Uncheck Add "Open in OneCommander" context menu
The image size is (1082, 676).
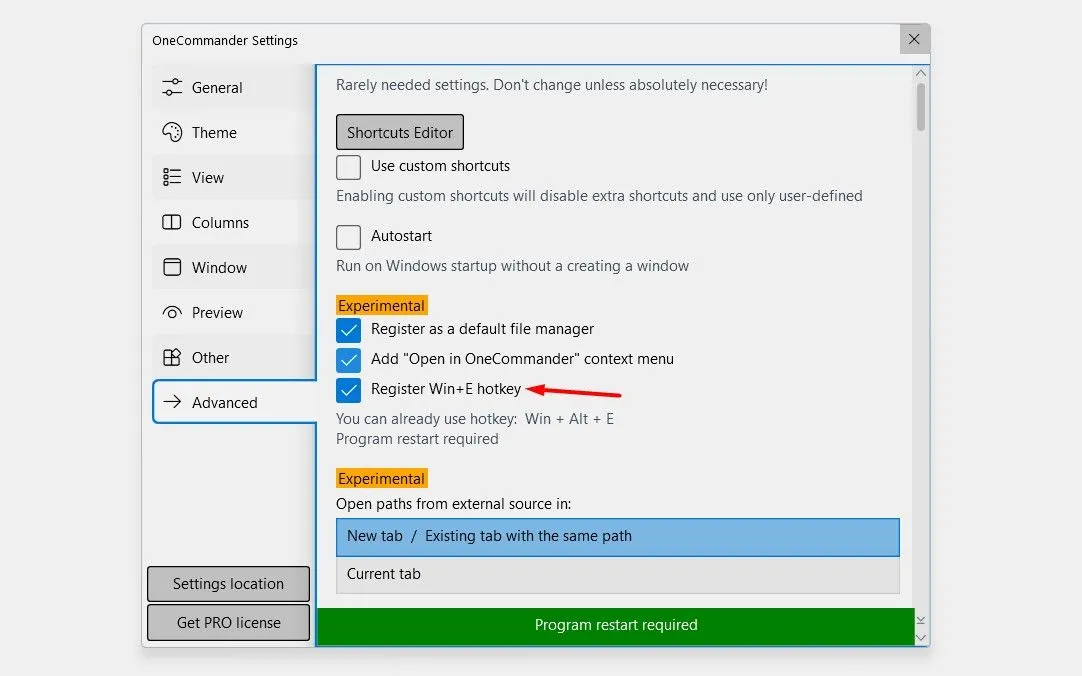pos(349,360)
